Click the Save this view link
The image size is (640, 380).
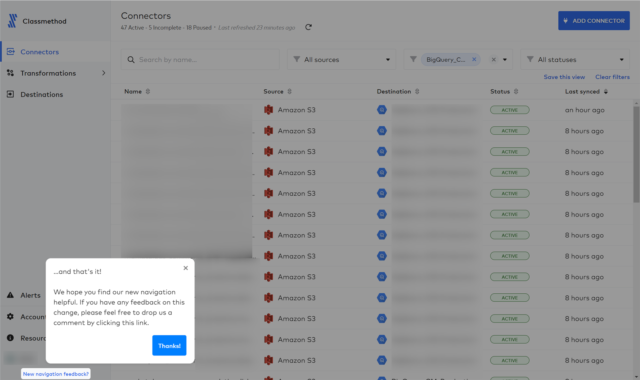click(x=564, y=77)
